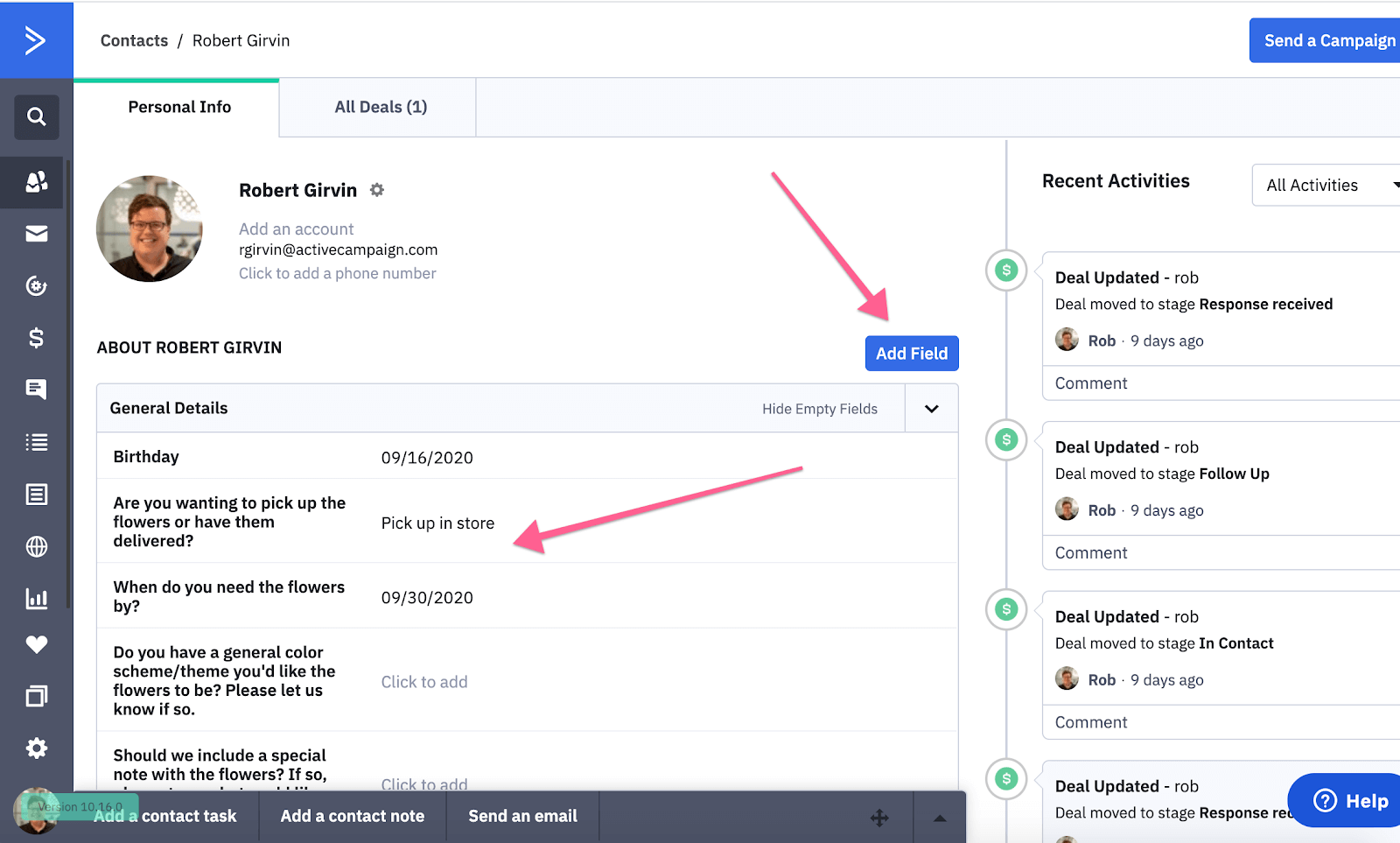Edit the Birthday value 09/16/2020
The image size is (1400, 843).
point(427,458)
